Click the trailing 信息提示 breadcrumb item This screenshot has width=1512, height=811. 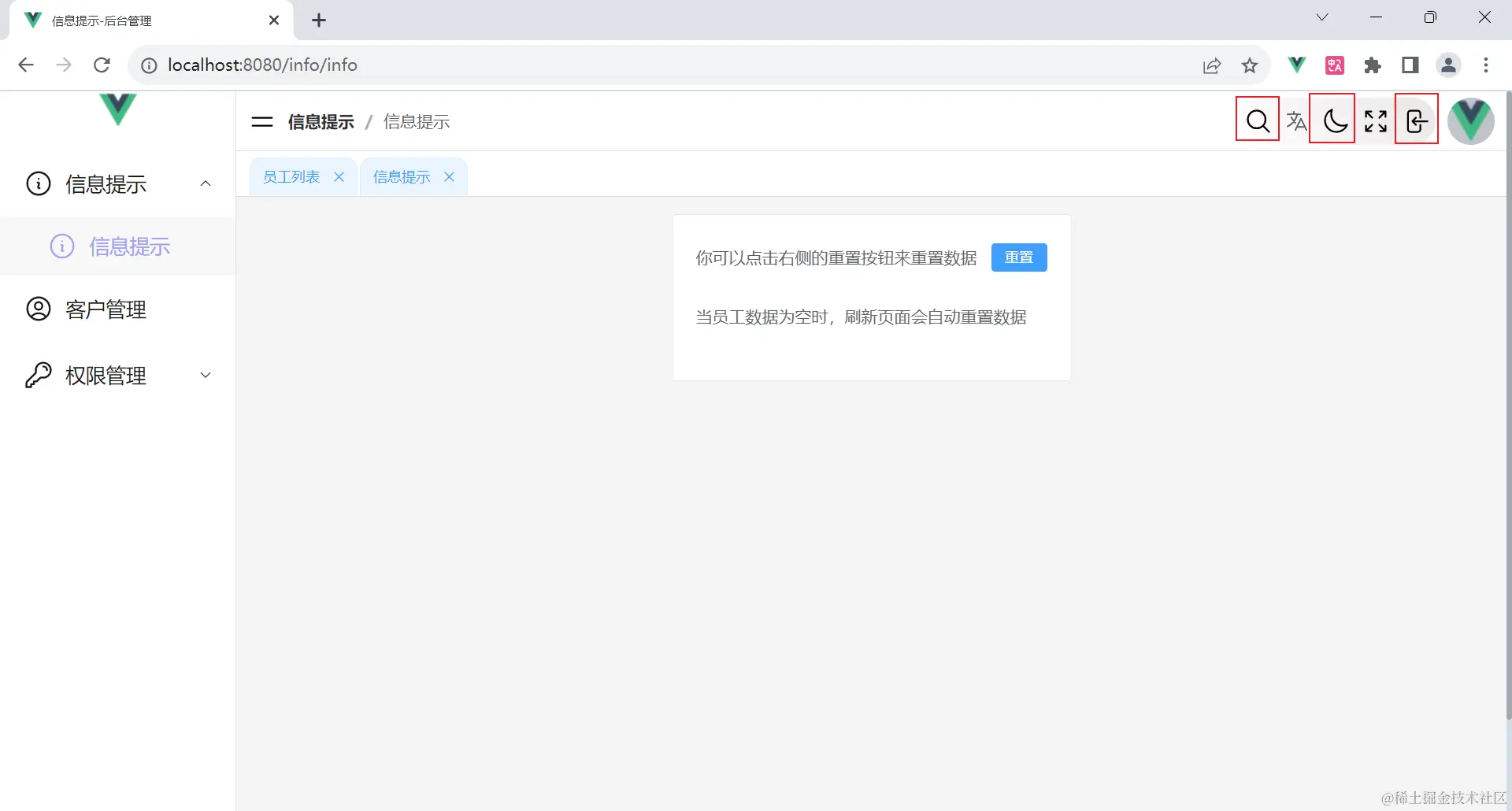tap(417, 122)
